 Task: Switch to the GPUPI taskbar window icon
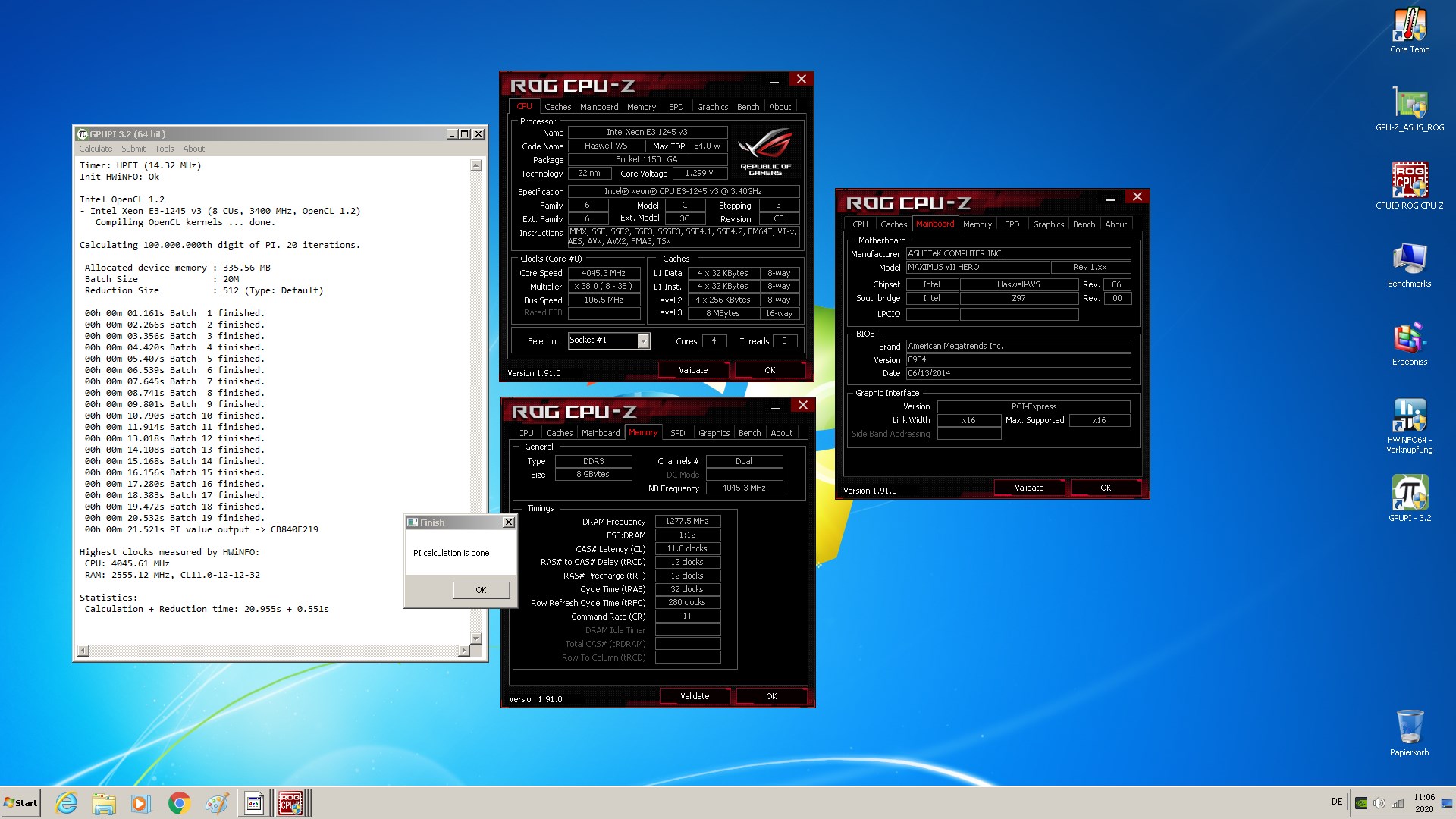click(255, 803)
